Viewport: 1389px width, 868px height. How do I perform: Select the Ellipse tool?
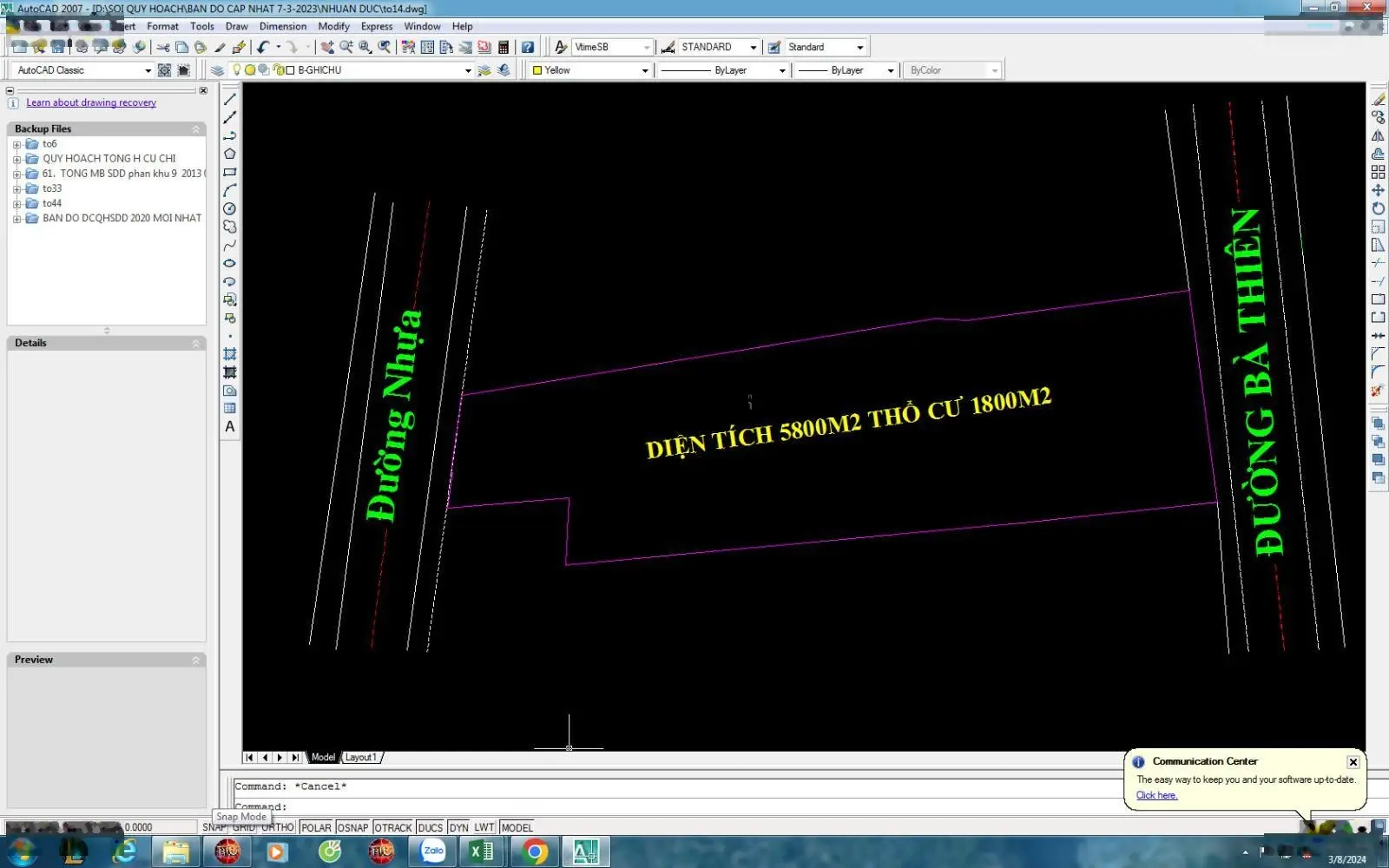coord(230,263)
